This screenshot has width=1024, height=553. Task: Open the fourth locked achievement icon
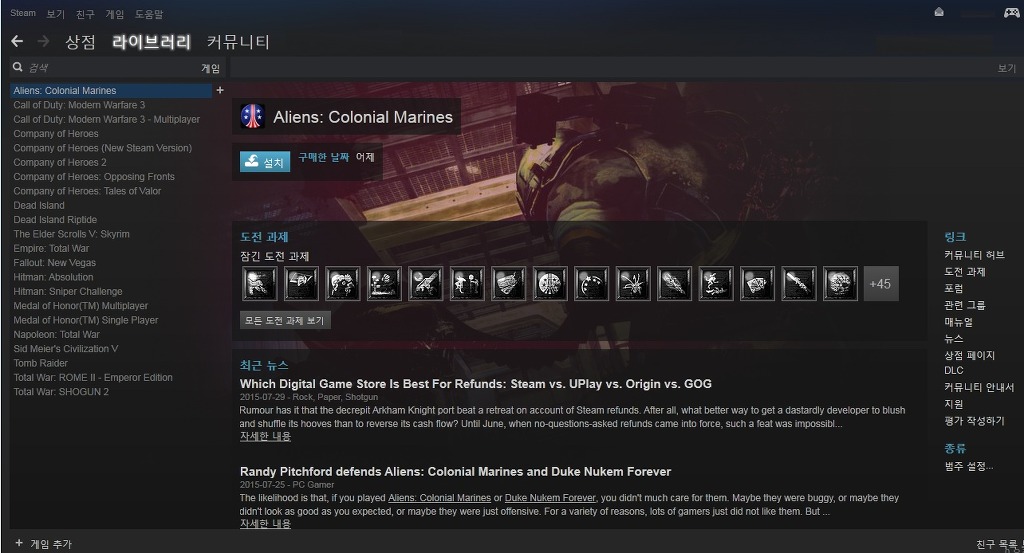pyautogui.click(x=384, y=283)
